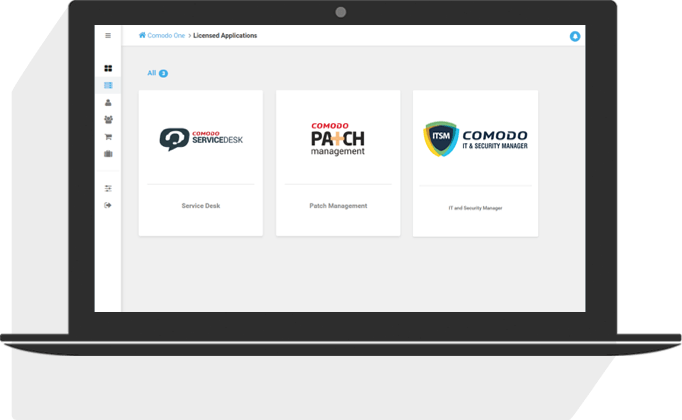Click the count badge next to All
Screen dimensions: 682x420
(163, 73)
